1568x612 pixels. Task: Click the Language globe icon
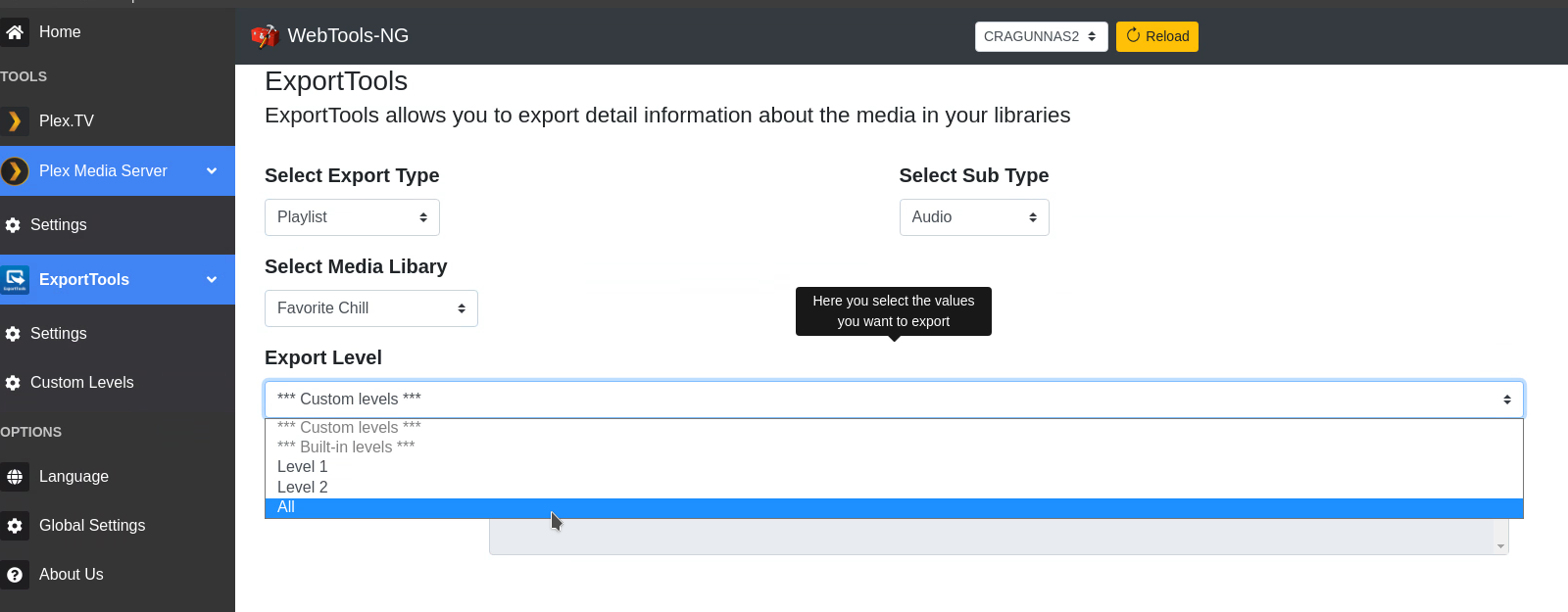15,477
